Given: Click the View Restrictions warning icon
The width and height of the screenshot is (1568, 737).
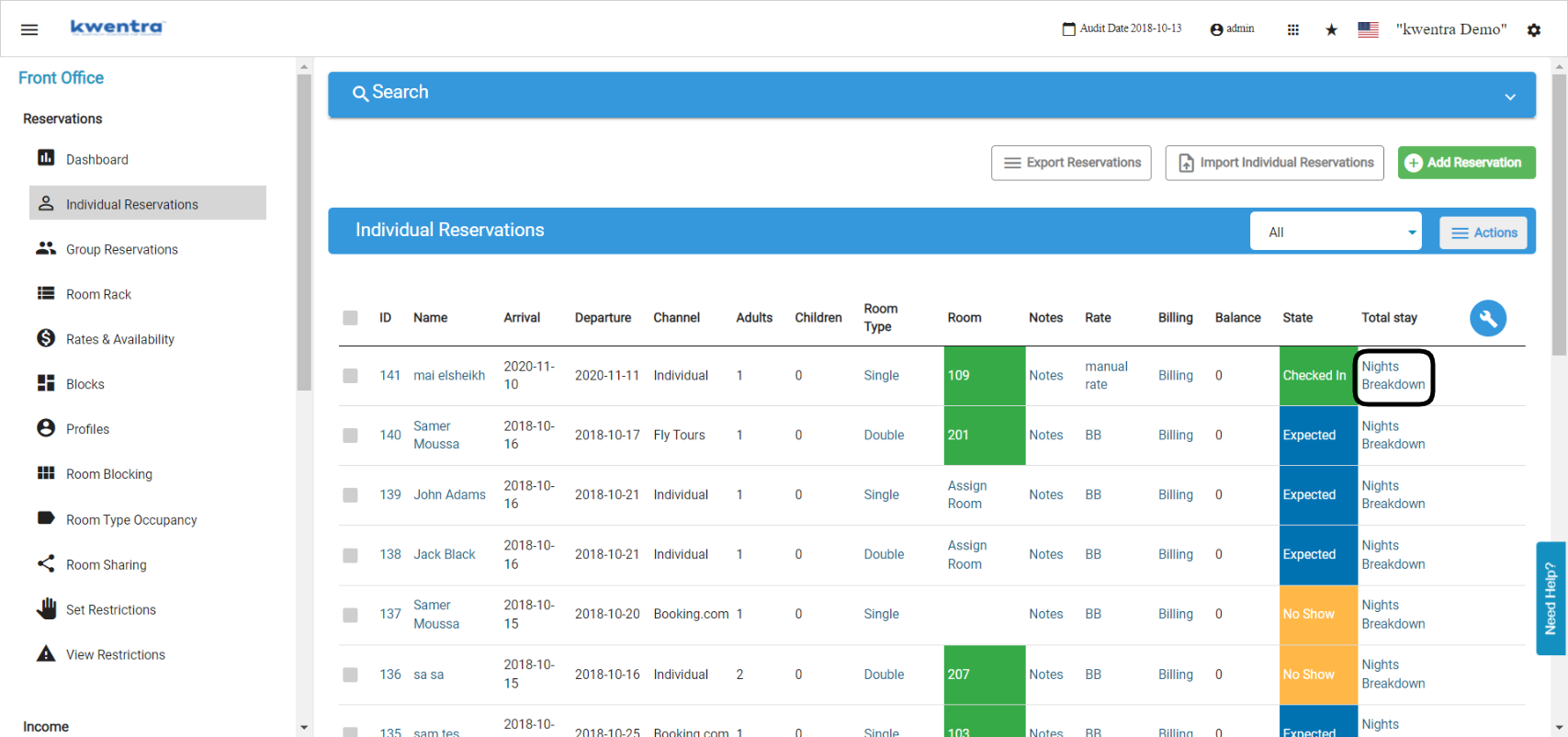Looking at the screenshot, I should (x=46, y=653).
